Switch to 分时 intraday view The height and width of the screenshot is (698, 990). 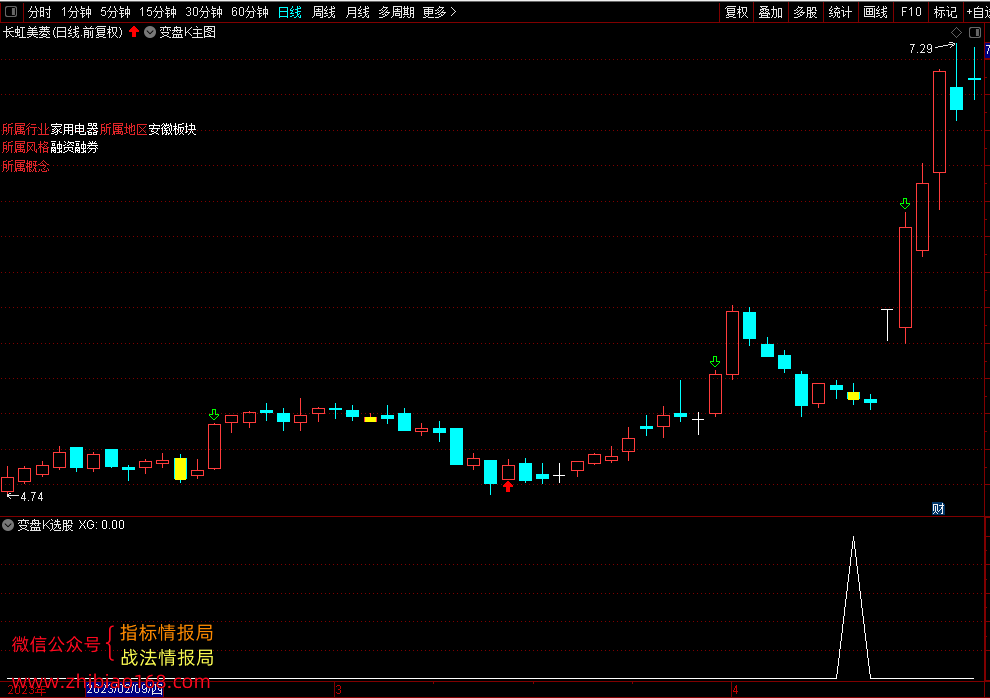tap(40, 12)
